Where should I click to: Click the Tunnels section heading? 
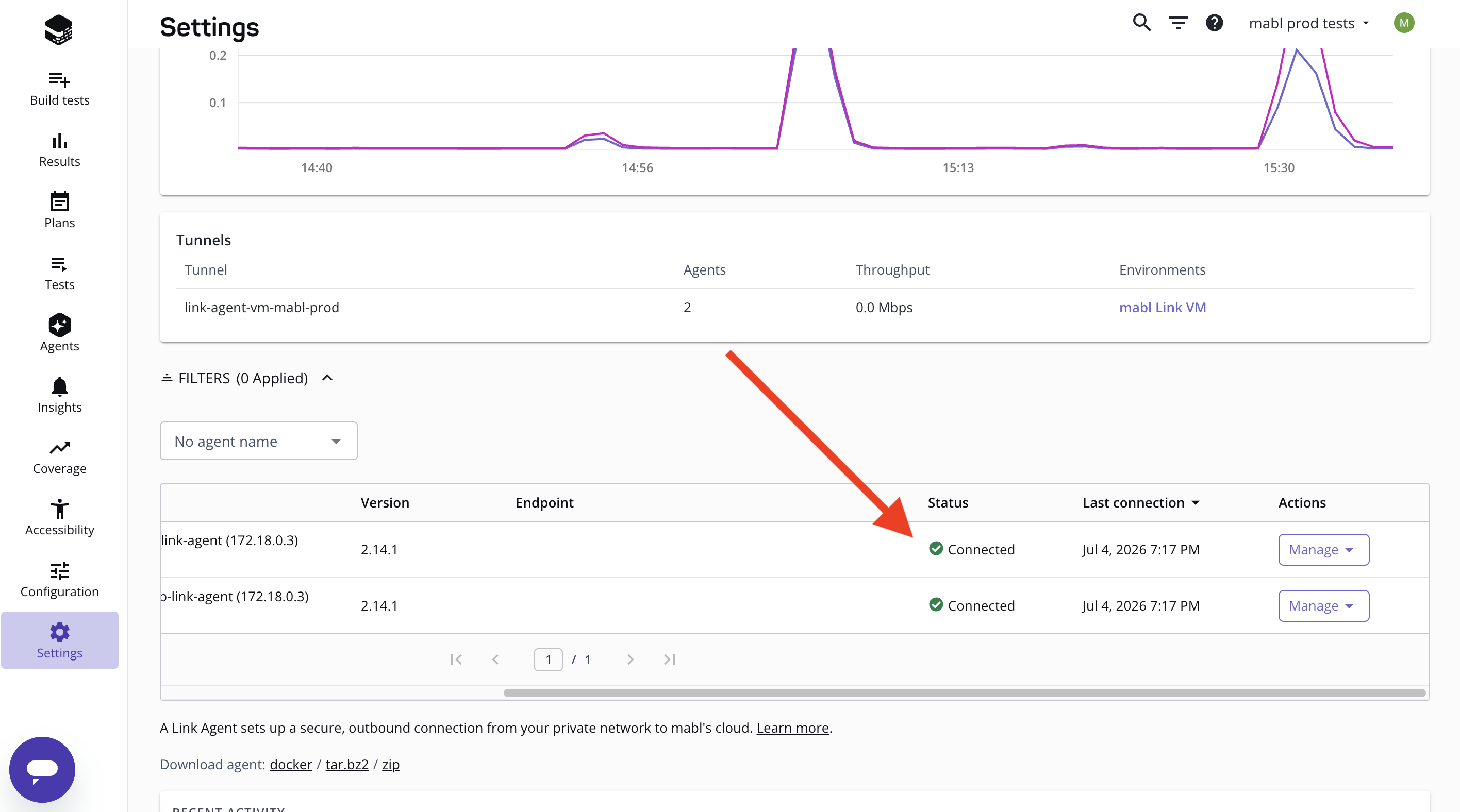[204, 240]
